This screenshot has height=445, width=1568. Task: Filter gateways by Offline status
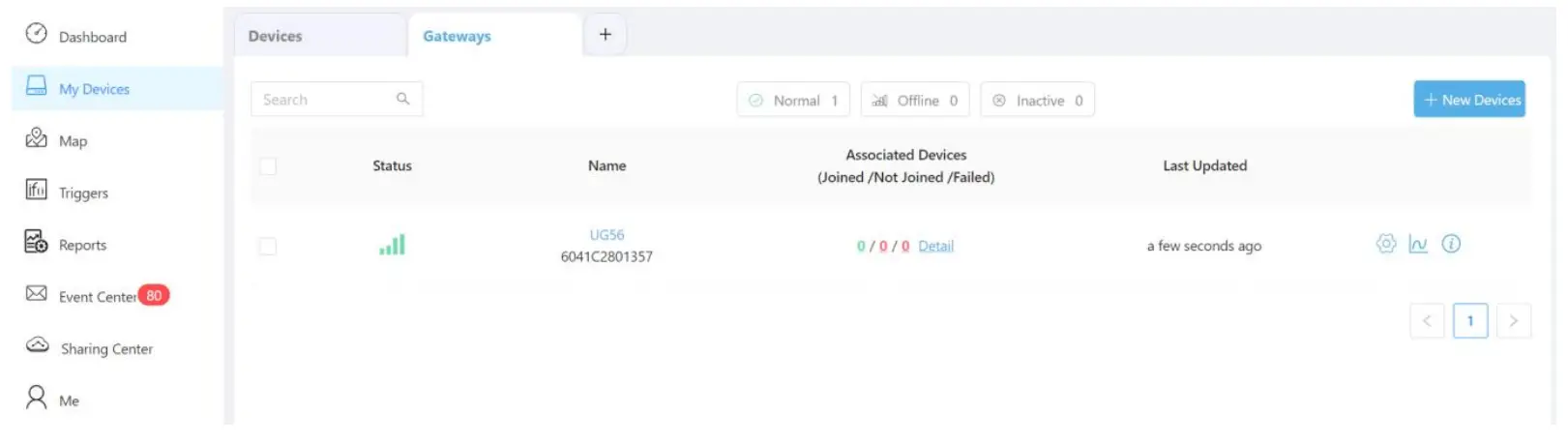915,100
